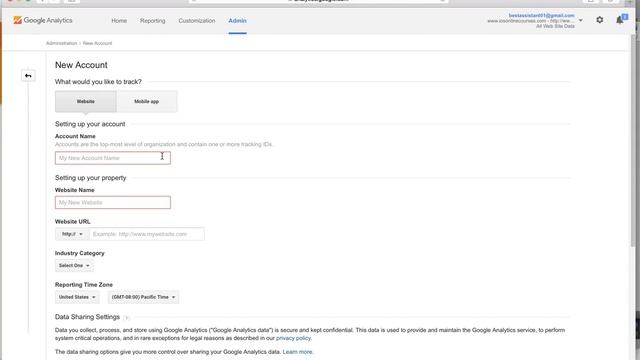Open the Customization tab

click(x=197, y=20)
